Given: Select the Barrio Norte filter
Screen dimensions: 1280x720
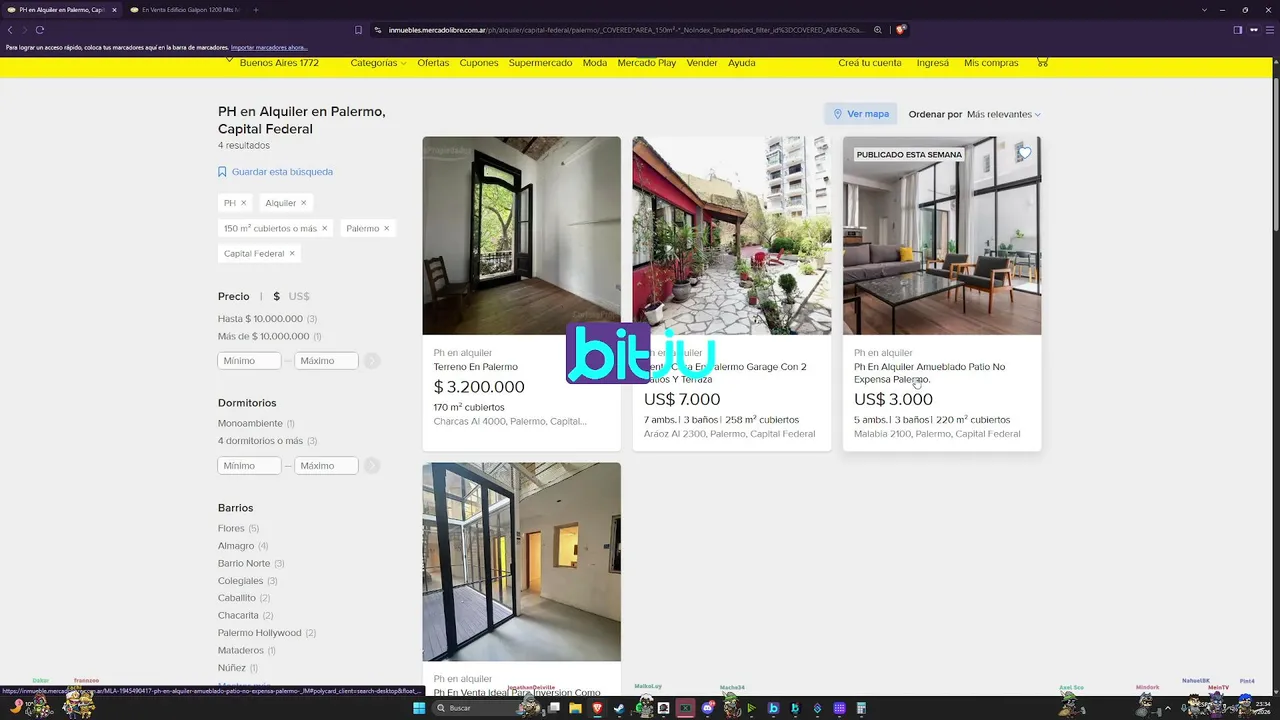Looking at the screenshot, I should 251,563.
